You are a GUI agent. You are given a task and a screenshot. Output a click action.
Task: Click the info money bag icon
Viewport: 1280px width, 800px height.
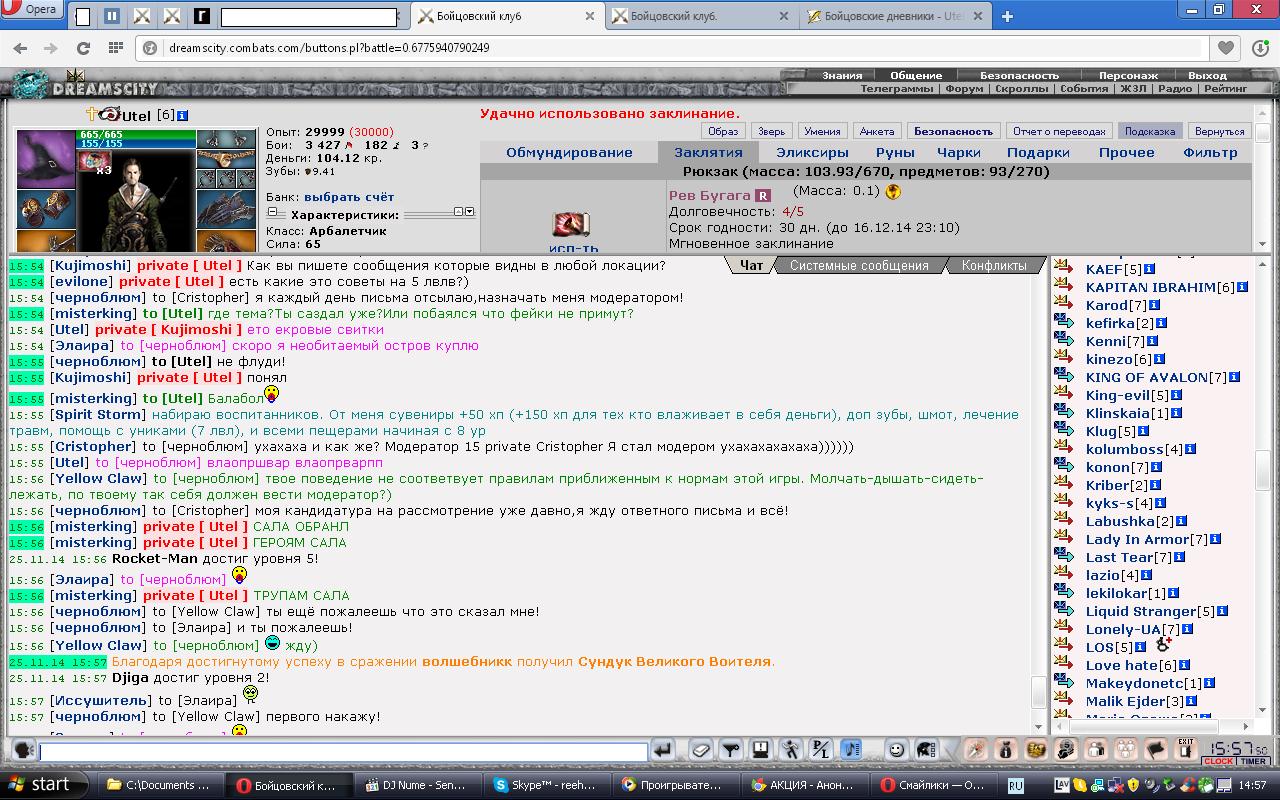coord(1006,749)
